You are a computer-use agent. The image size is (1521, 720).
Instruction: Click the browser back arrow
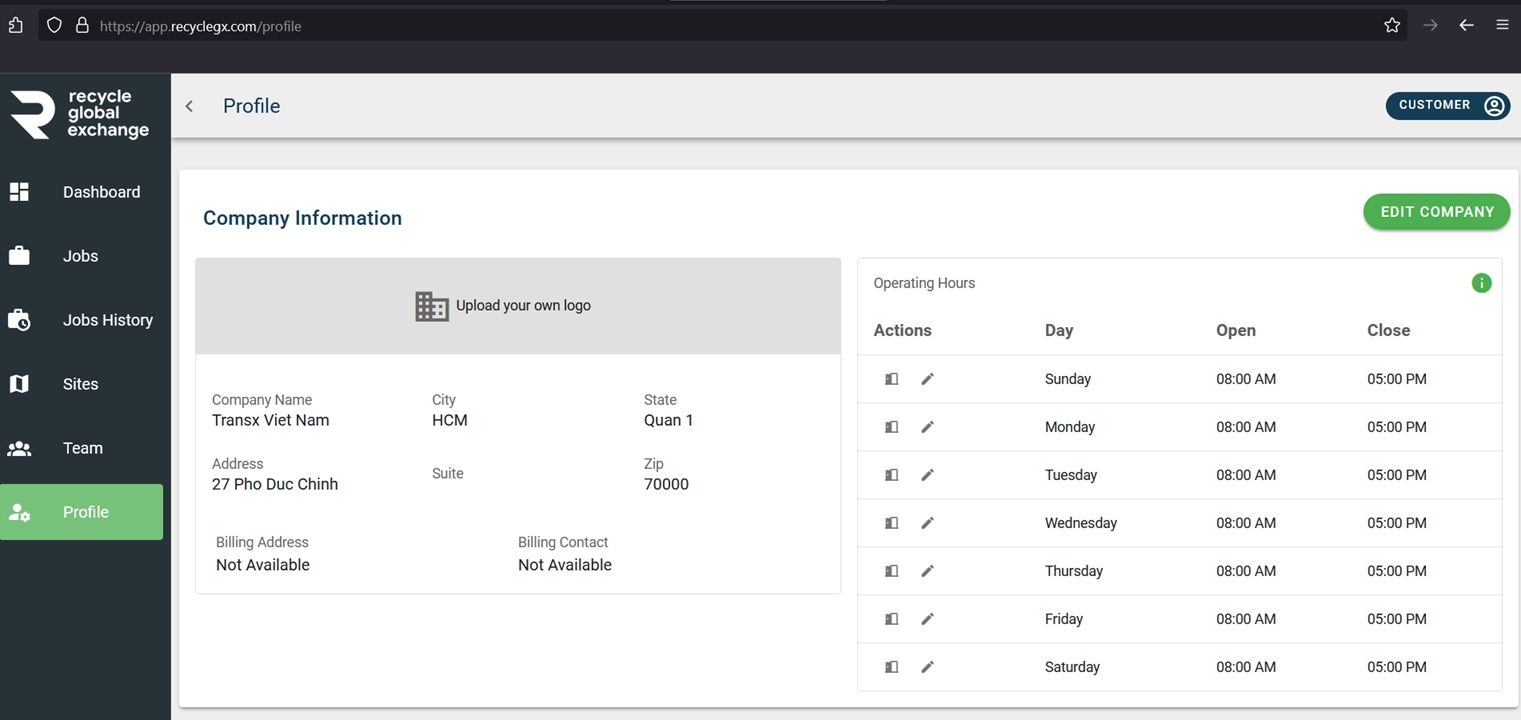[x=1466, y=26]
